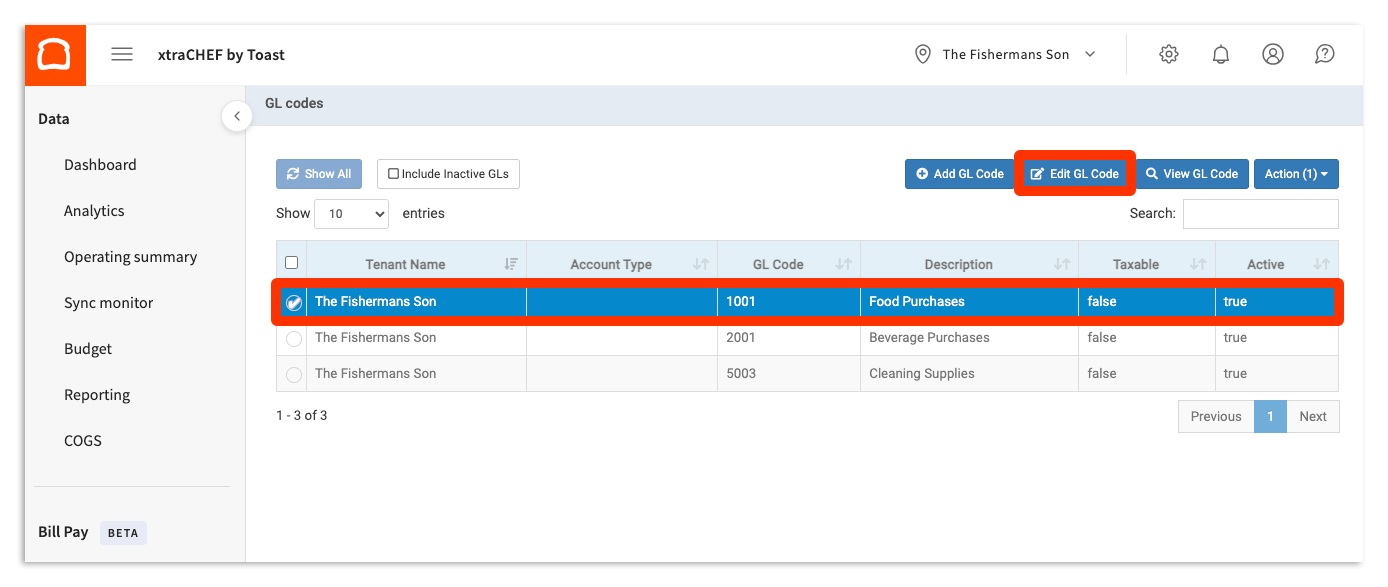Select the row for GL Code 2001
The width and height of the screenshot is (1388, 587).
293,338
